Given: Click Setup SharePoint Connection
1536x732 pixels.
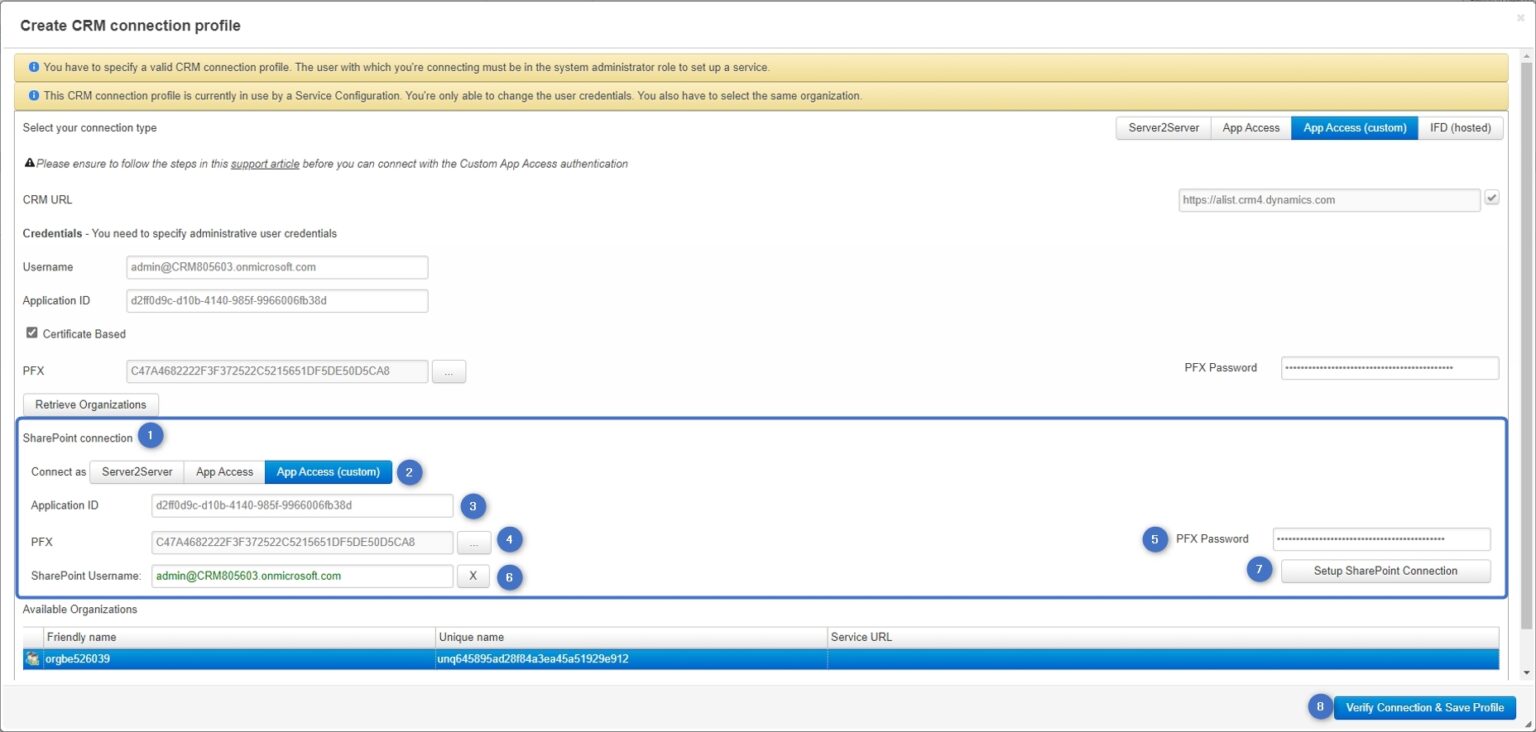Looking at the screenshot, I should tap(1385, 570).
